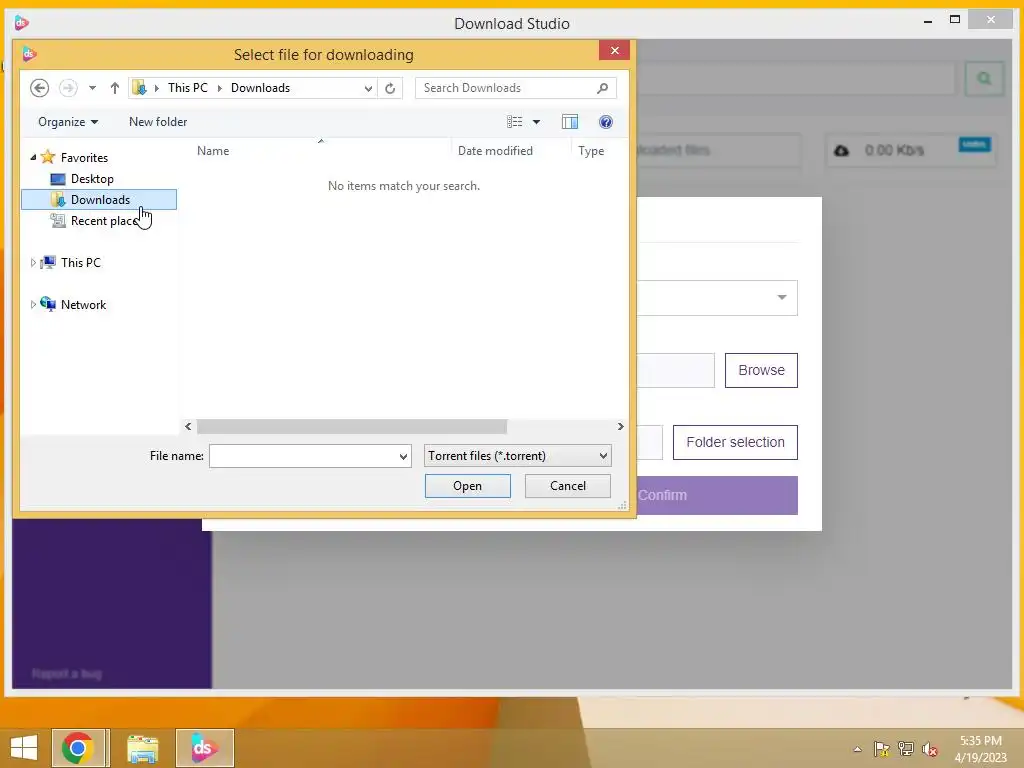Select Favorites in the navigation pane

(x=84, y=157)
